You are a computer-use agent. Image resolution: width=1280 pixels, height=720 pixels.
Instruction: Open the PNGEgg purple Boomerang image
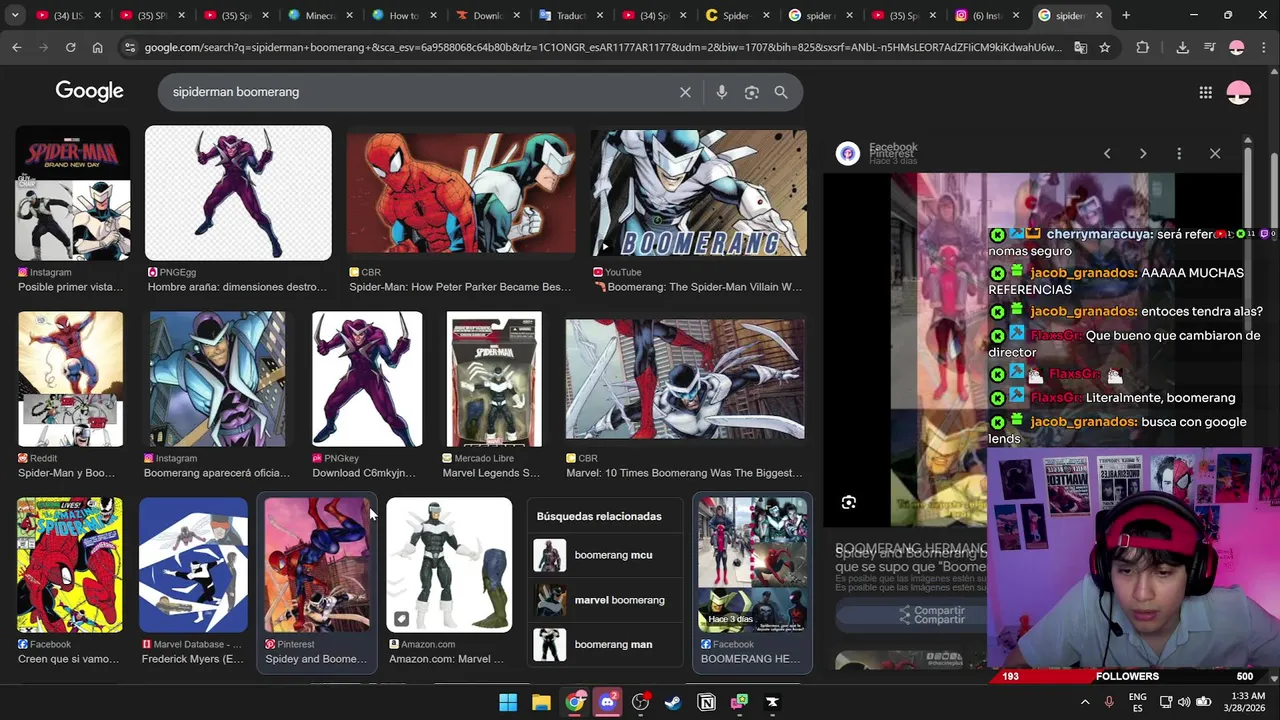click(238, 193)
